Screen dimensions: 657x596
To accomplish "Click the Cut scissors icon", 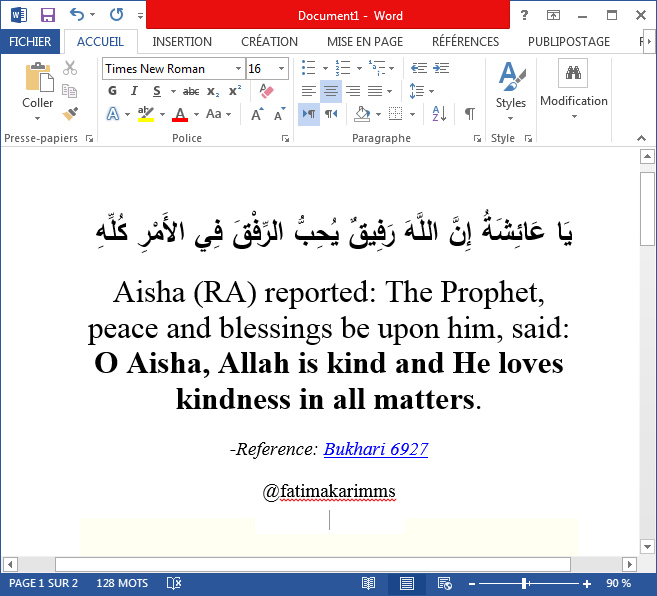I will (x=70, y=67).
